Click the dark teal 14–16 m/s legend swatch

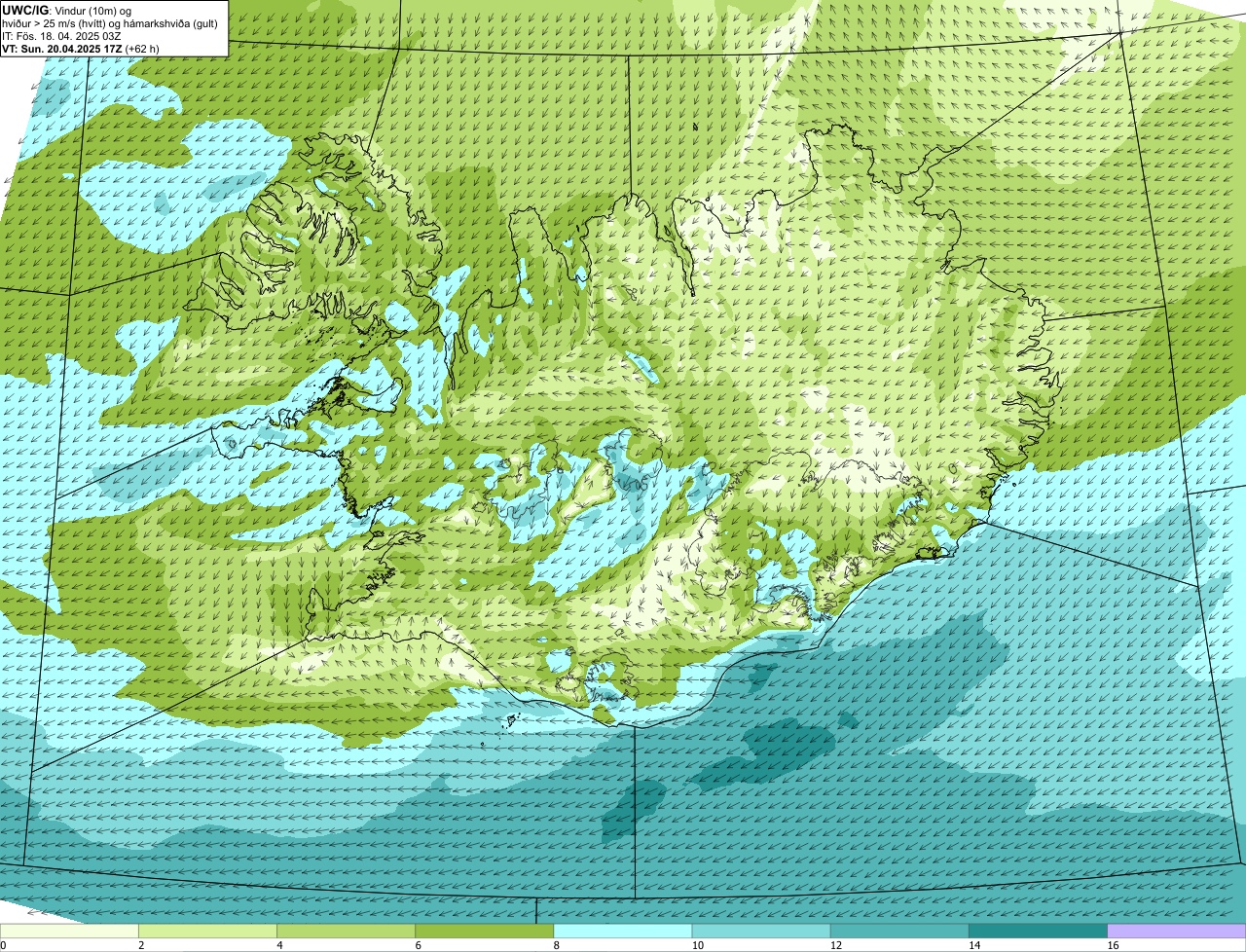pyautogui.click(x=1038, y=931)
